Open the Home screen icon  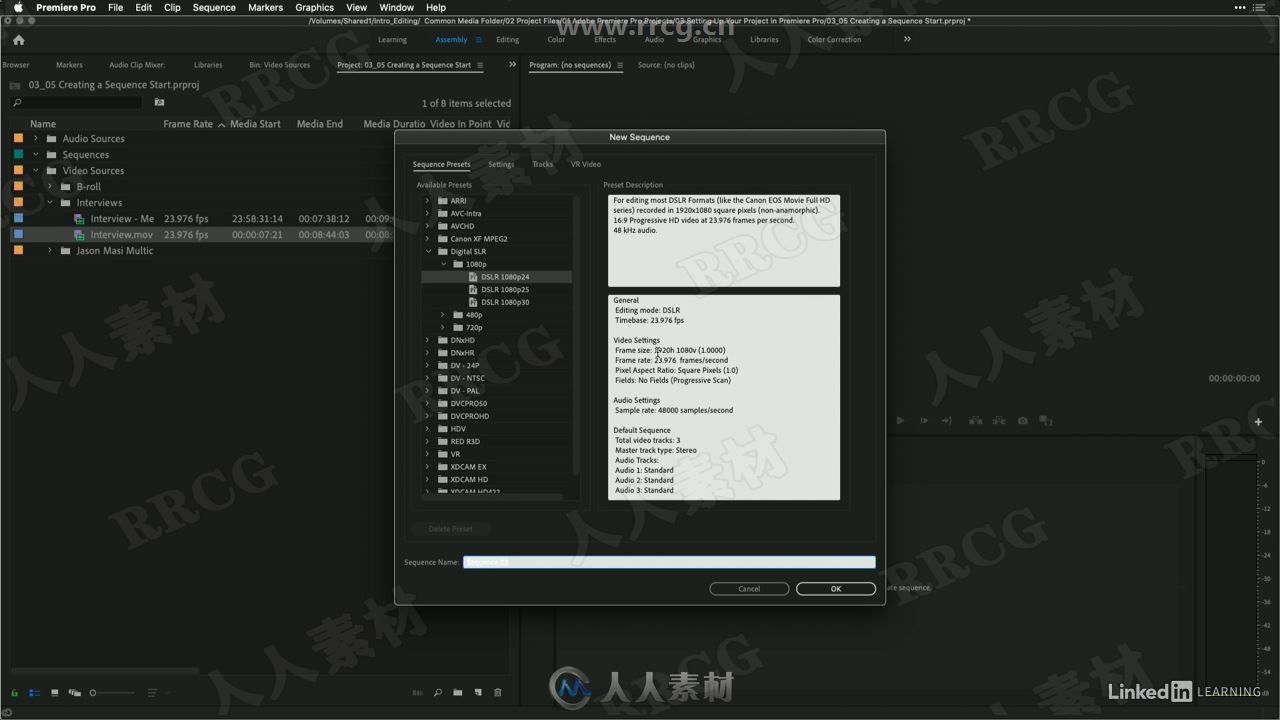[18, 40]
